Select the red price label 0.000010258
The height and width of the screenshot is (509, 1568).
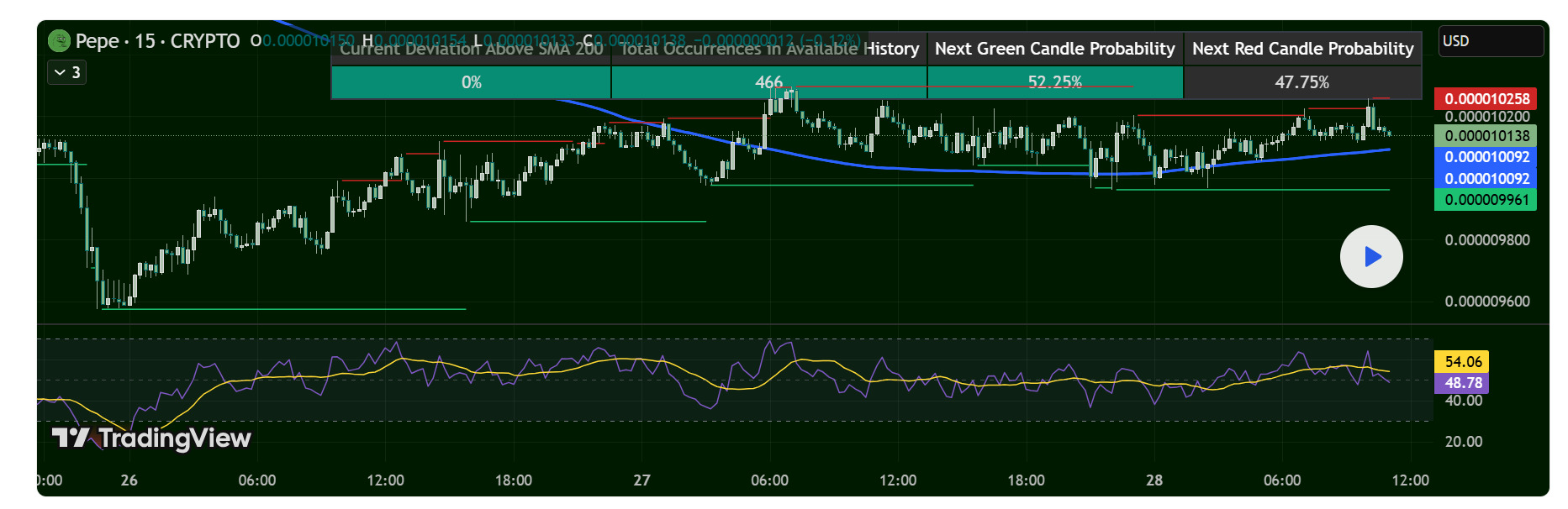click(x=1486, y=98)
